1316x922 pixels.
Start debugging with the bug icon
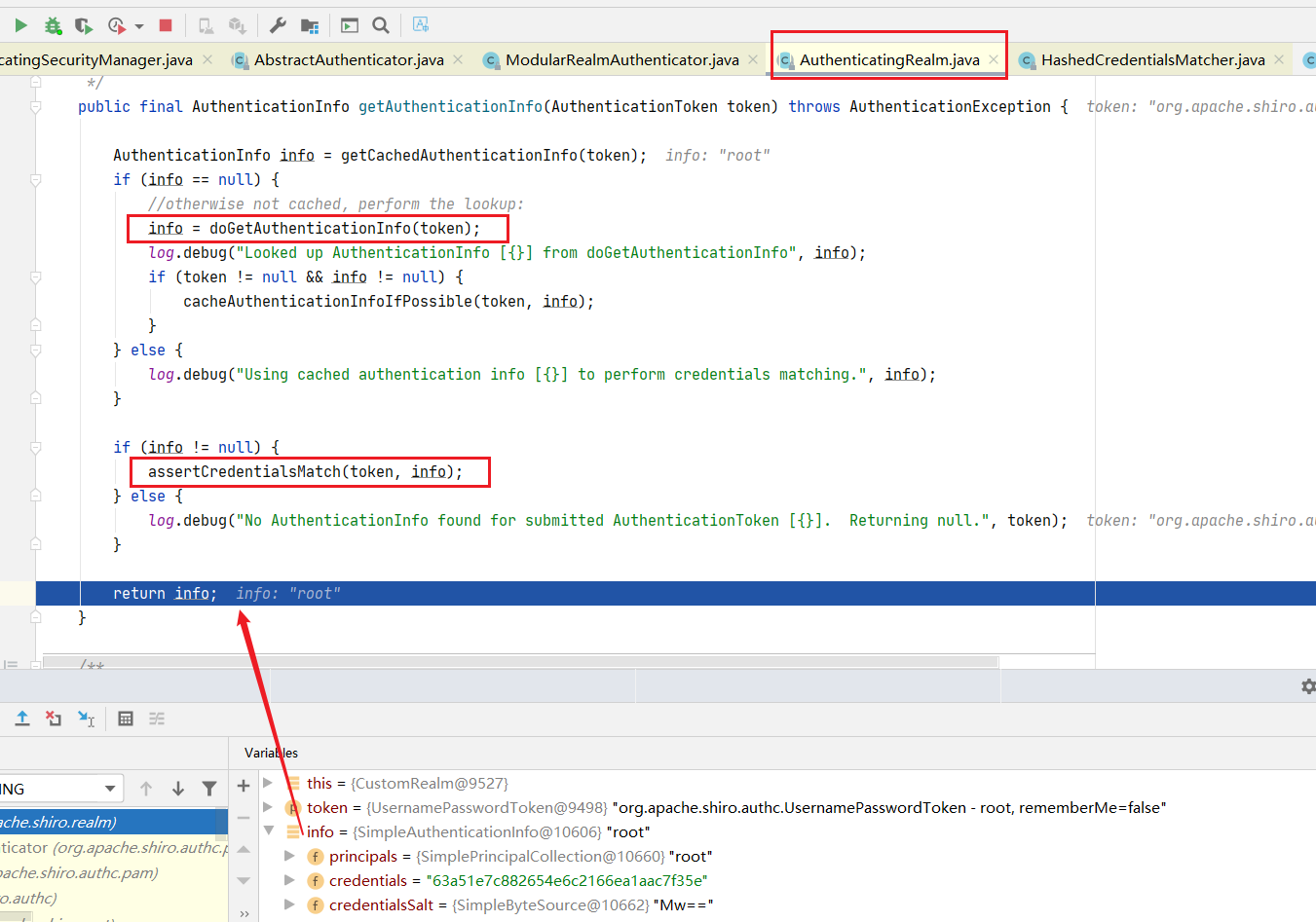53,25
